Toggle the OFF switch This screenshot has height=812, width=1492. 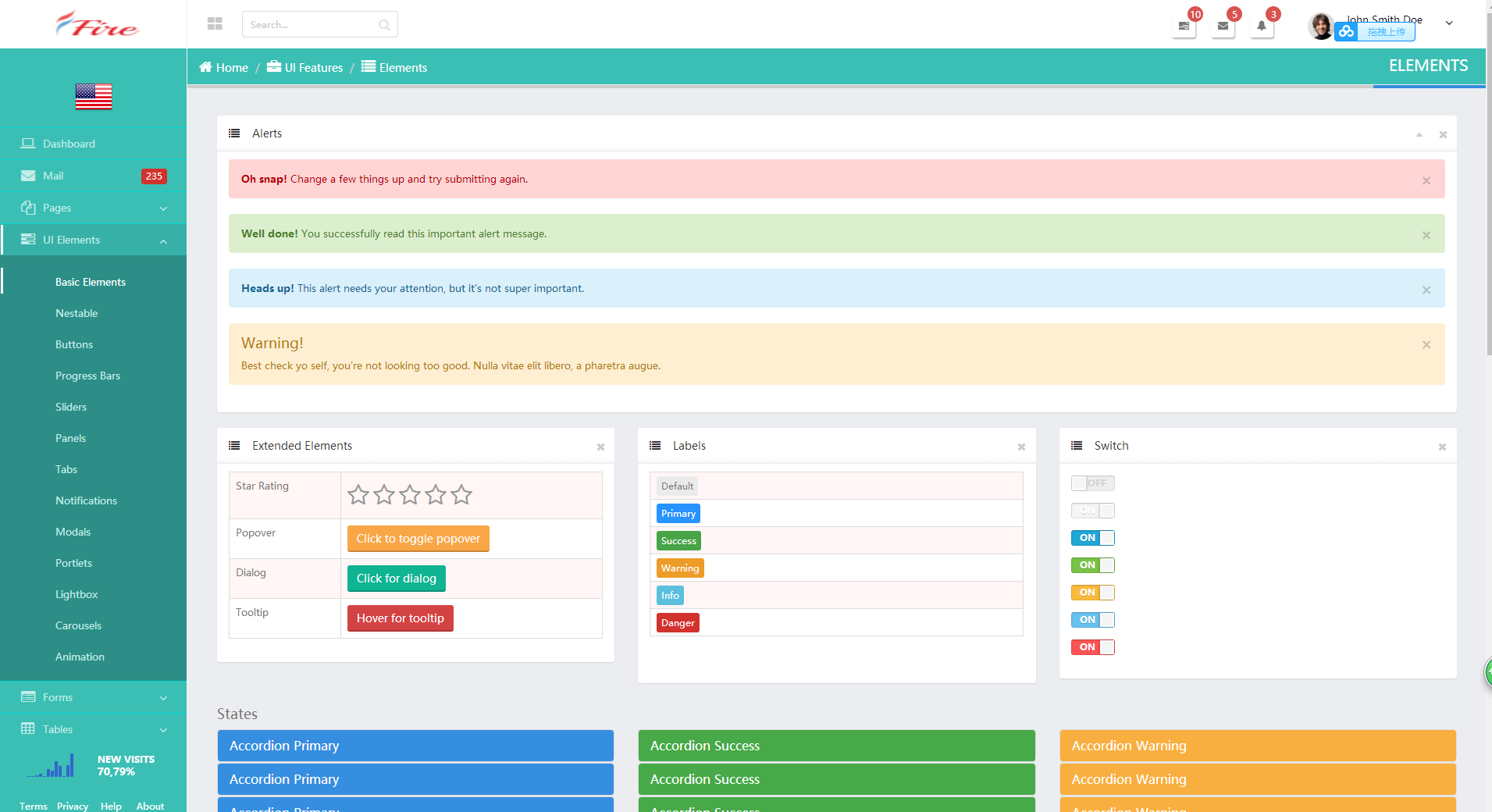[1093, 483]
